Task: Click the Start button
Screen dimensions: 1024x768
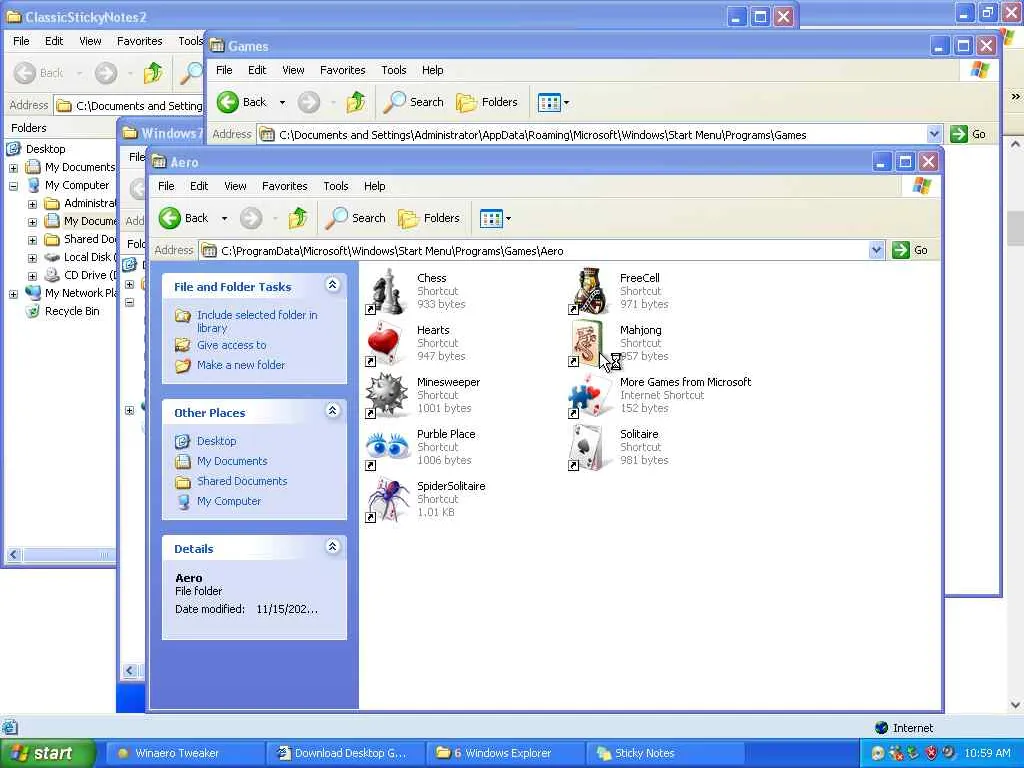Action: 46,753
